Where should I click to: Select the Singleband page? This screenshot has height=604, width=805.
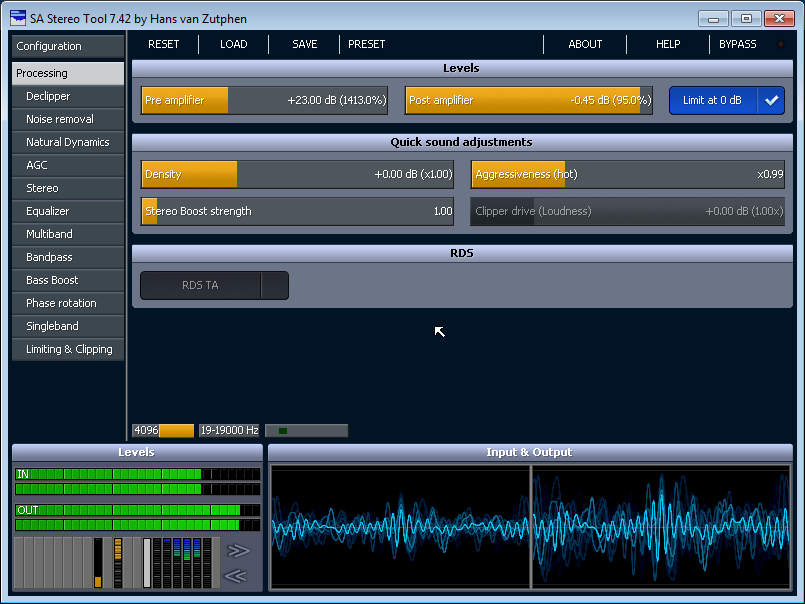click(x=68, y=326)
